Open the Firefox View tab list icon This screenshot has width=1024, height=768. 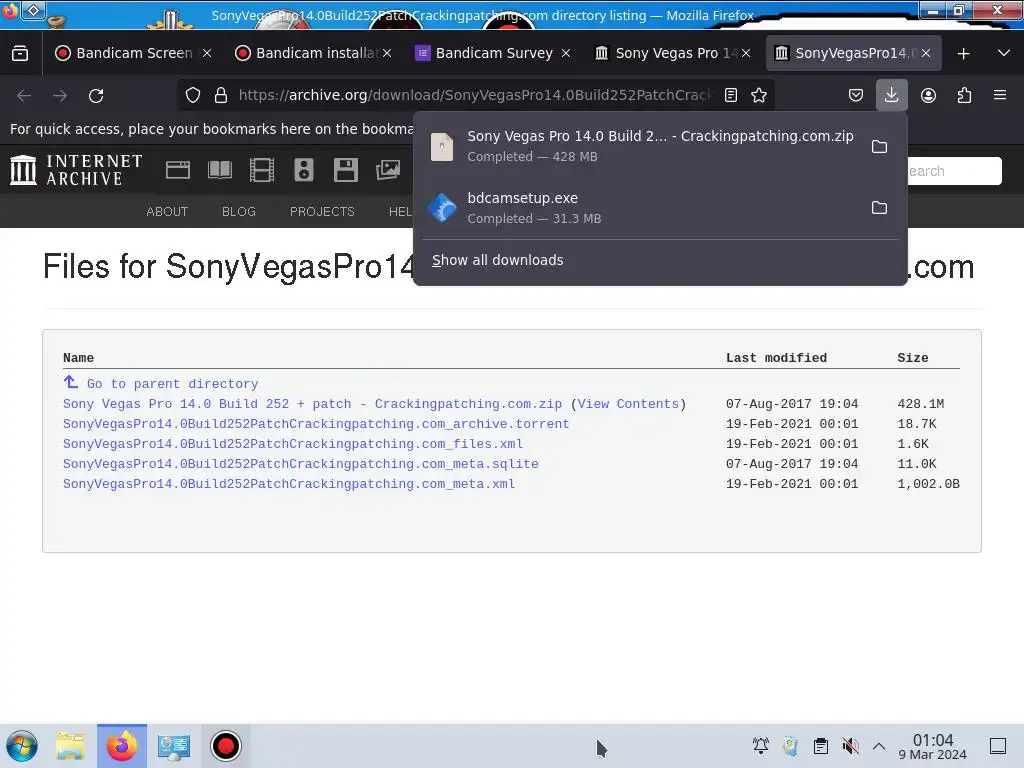[20, 53]
